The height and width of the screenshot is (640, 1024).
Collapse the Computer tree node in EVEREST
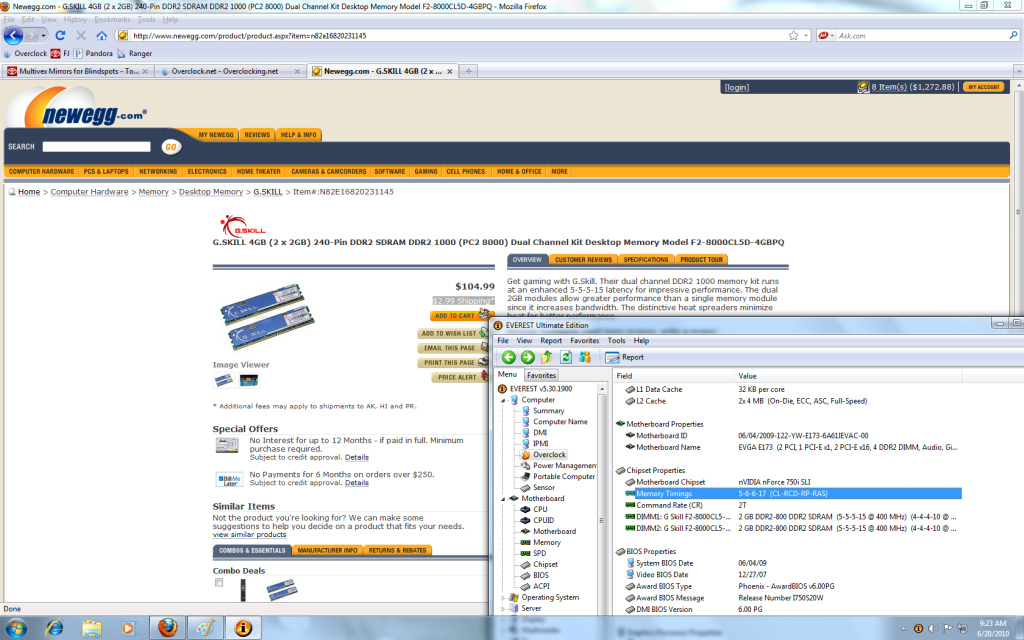504,400
